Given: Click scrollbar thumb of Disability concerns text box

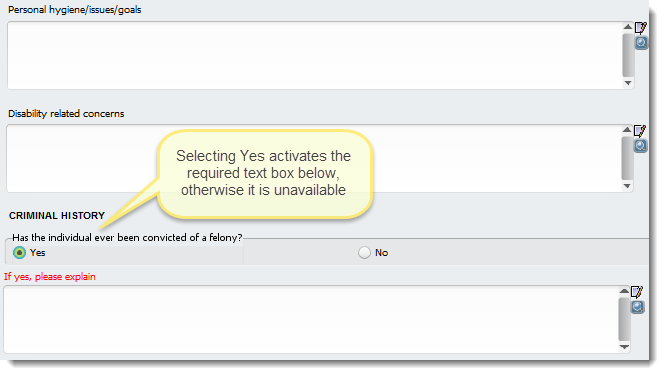Looking at the screenshot, I should click(628, 158).
